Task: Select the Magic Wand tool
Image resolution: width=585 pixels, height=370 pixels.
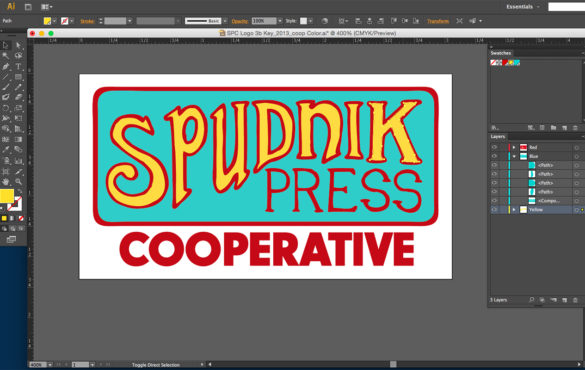Action: click(x=6, y=56)
